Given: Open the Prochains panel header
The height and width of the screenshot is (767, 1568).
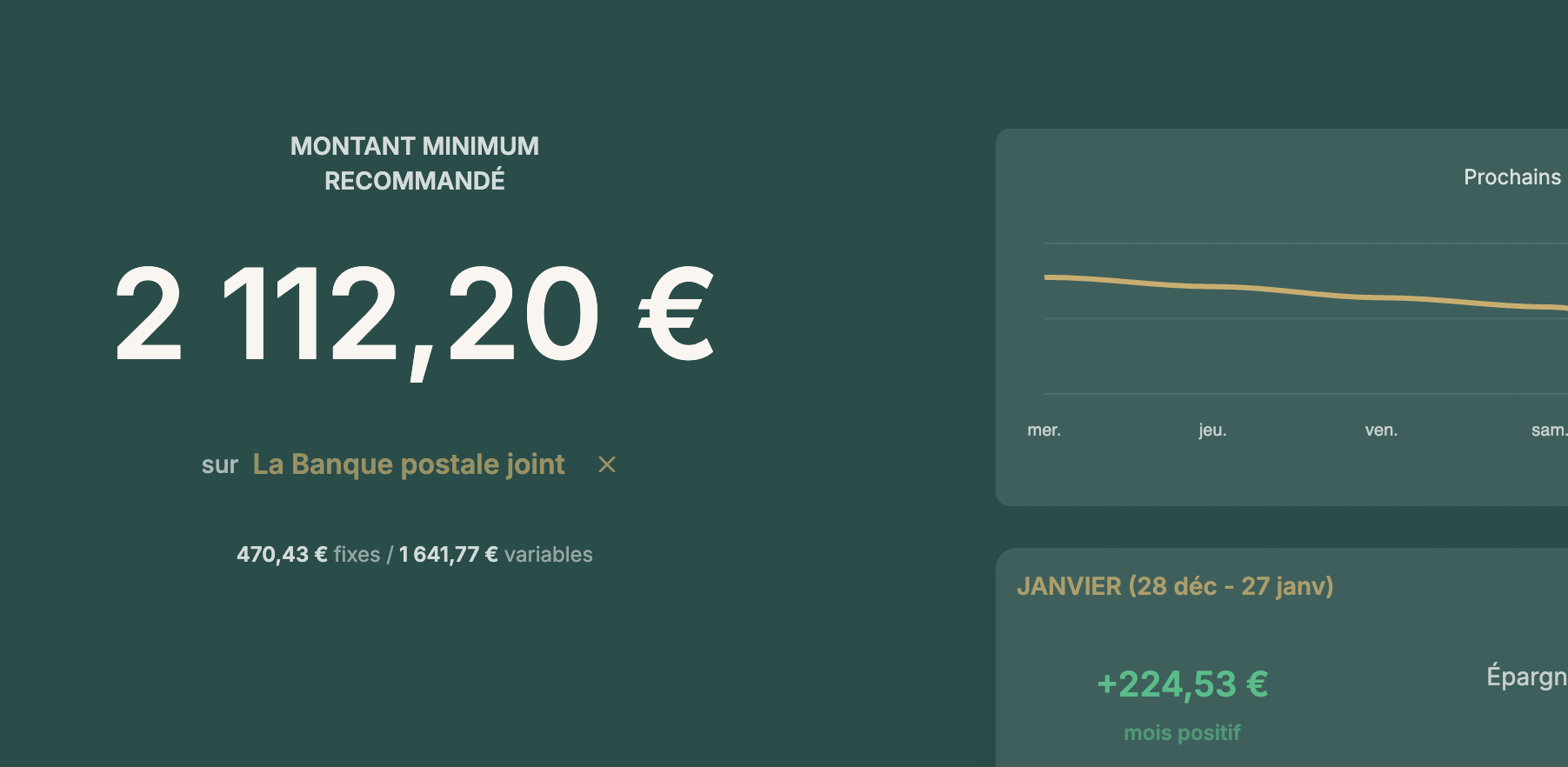Looking at the screenshot, I should pyautogui.click(x=1512, y=177).
